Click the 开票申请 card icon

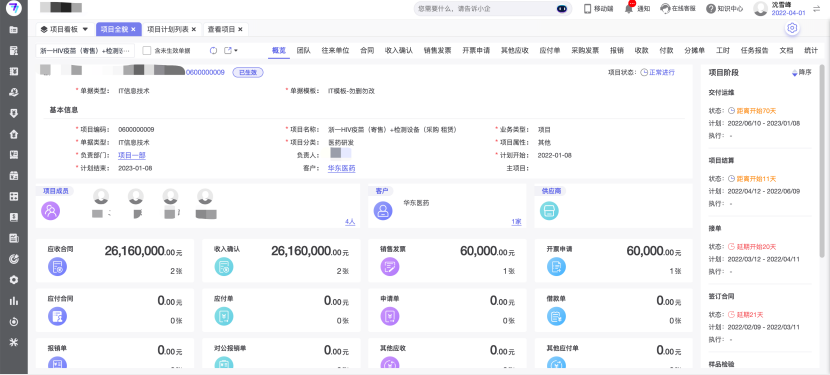tap(556, 267)
